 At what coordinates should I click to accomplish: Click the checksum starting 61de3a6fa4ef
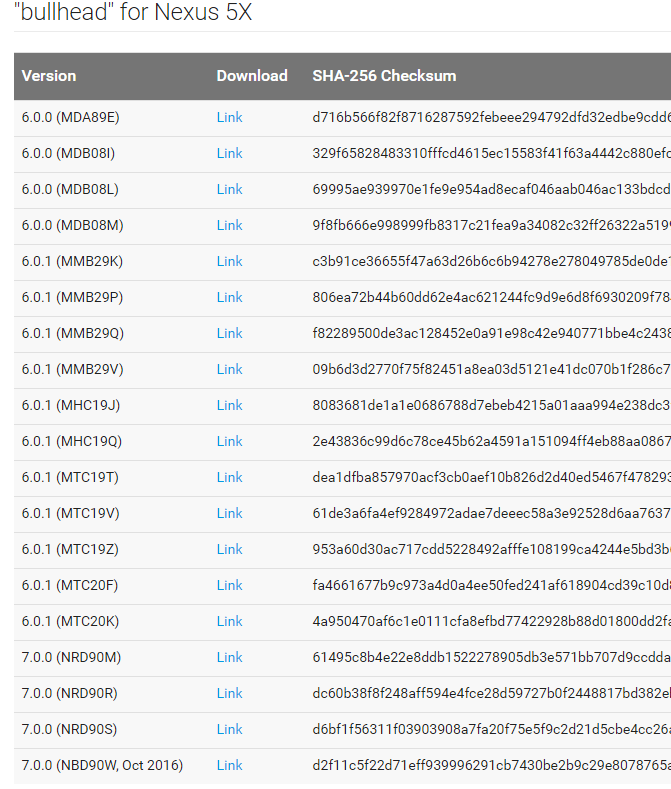point(492,513)
